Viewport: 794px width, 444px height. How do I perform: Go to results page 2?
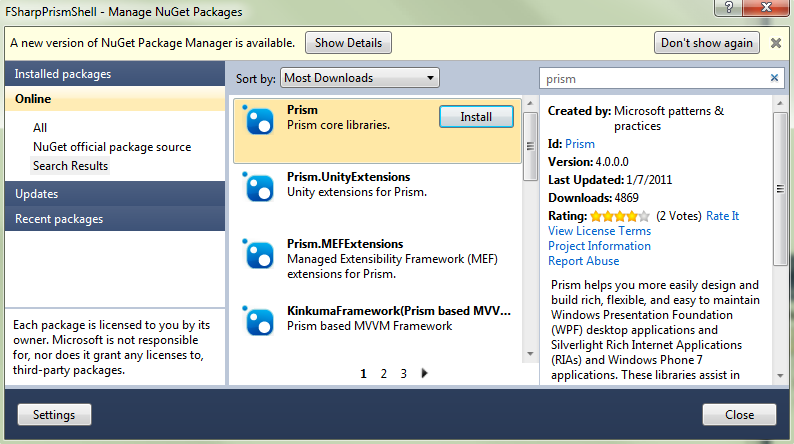(x=383, y=374)
